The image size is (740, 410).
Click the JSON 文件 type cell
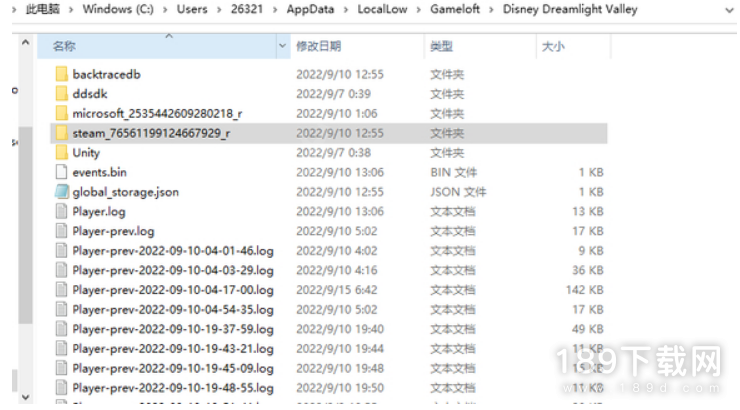(458, 192)
